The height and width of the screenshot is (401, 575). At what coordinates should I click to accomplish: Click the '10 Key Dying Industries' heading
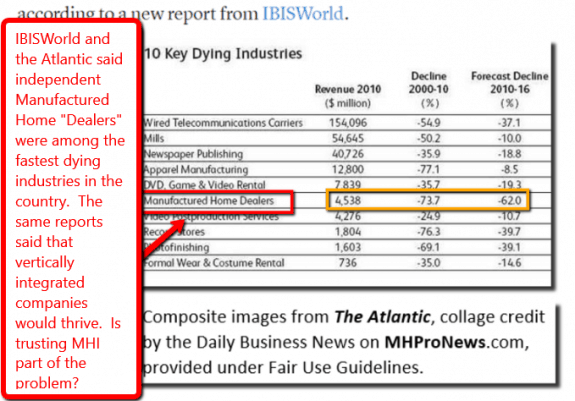[223, 54]
